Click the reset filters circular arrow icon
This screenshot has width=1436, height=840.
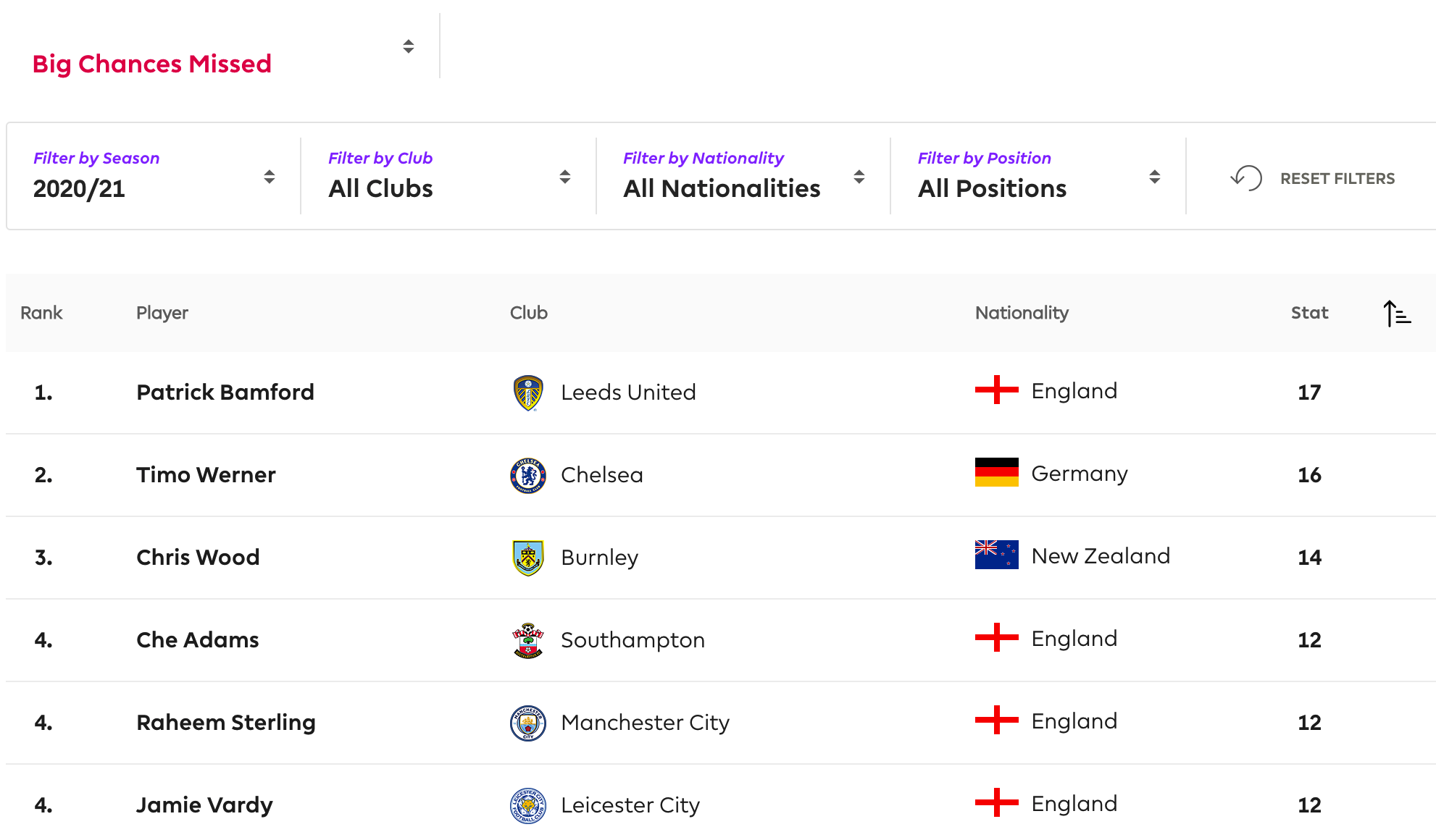(x=1246, y=178)
